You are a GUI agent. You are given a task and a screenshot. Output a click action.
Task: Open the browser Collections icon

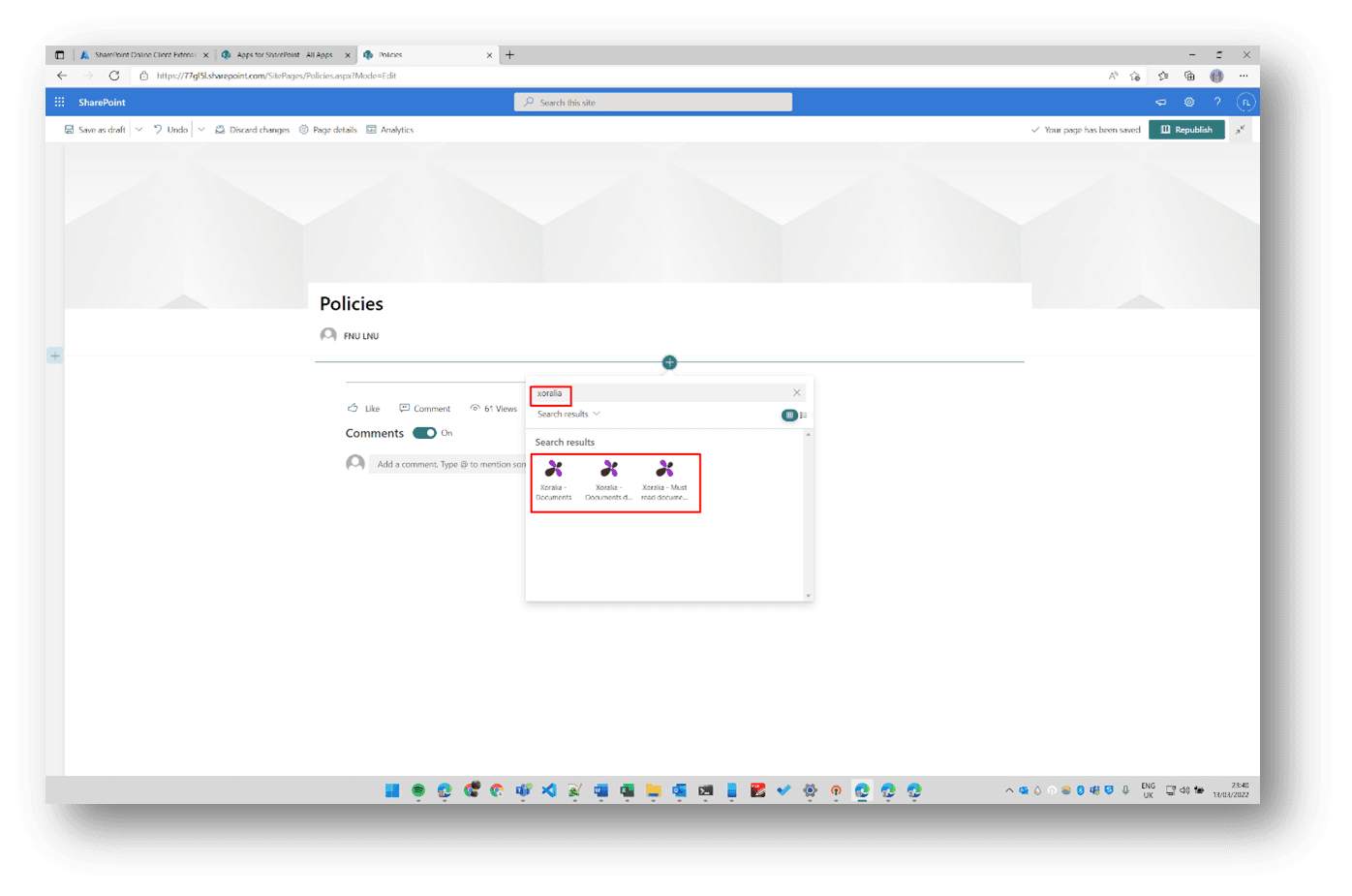[1189, 76]
